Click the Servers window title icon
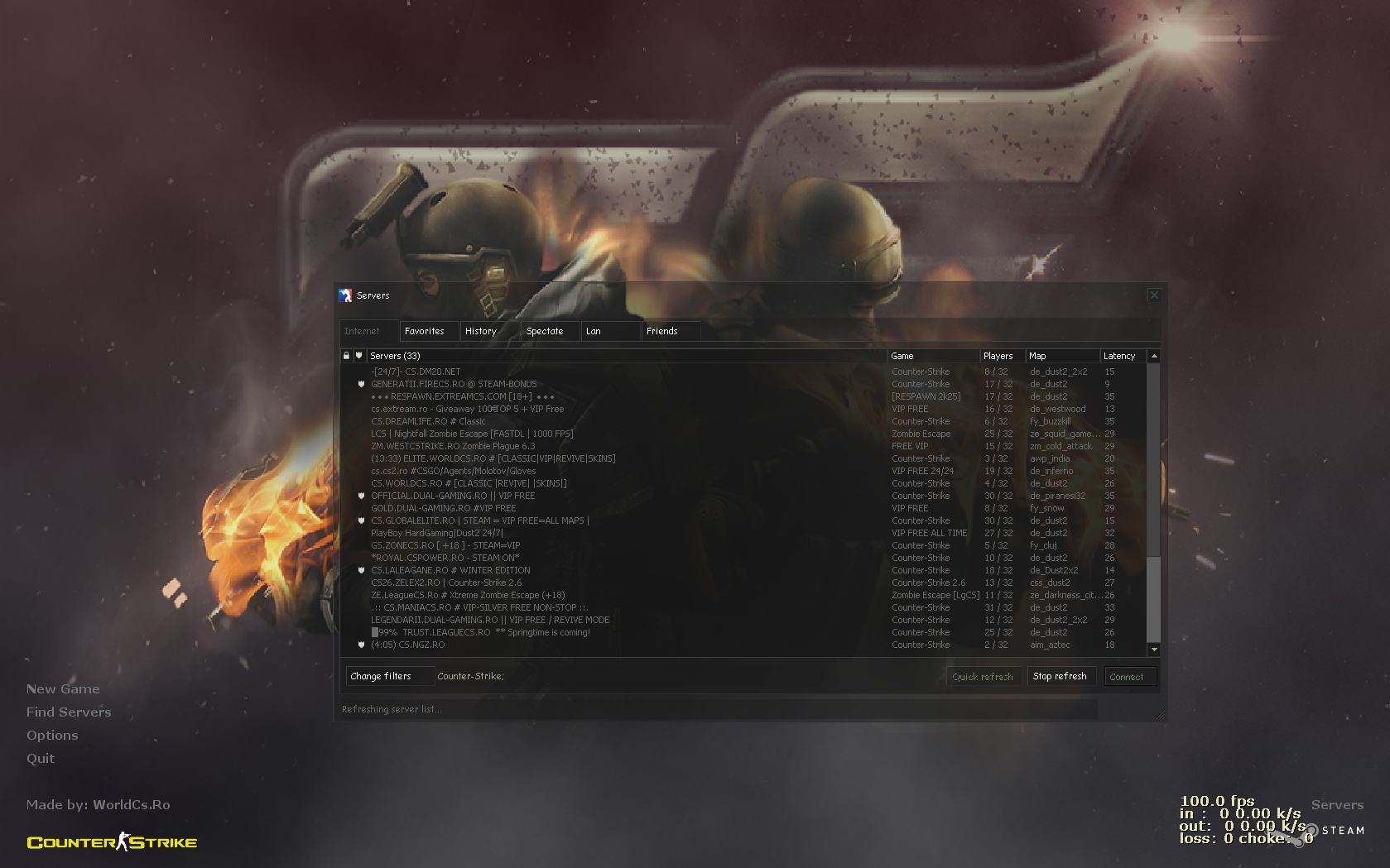This screenshot has width=1390, height=868. pyautogui.click(x=345, y=295)
